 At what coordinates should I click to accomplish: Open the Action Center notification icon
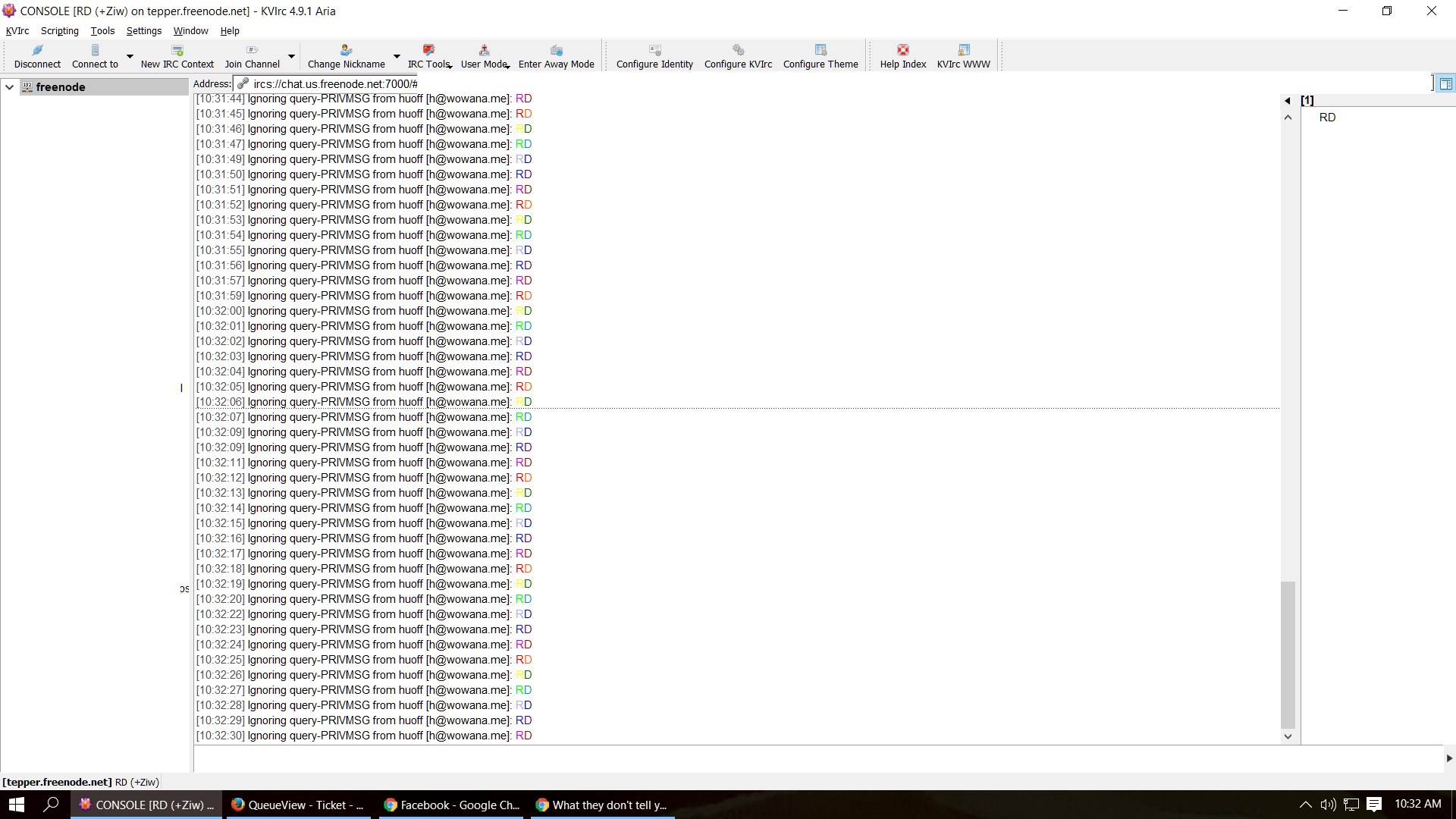(1374, 805)
